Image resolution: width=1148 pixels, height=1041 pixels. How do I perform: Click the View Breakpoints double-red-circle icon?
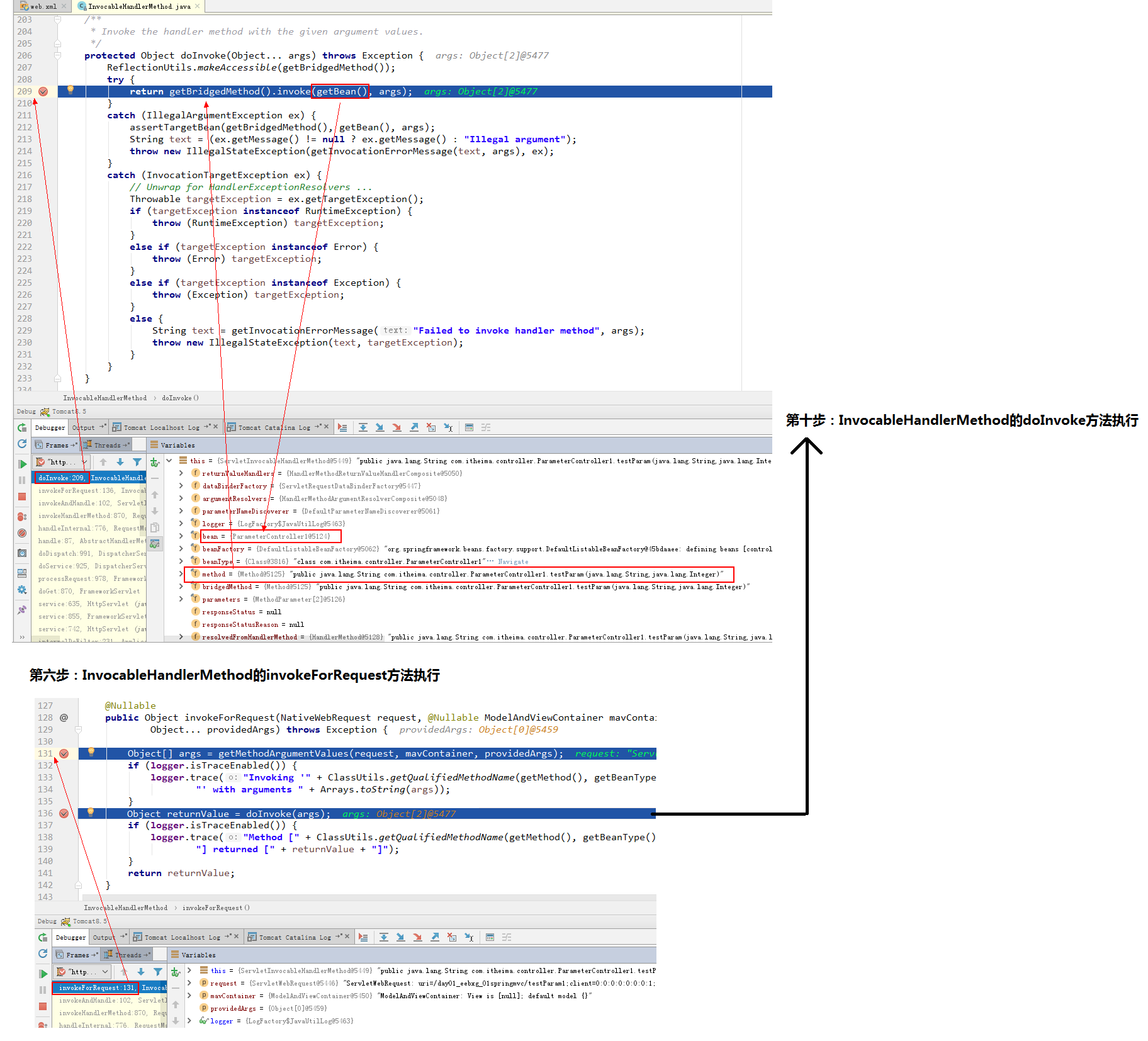coord(22,516)
